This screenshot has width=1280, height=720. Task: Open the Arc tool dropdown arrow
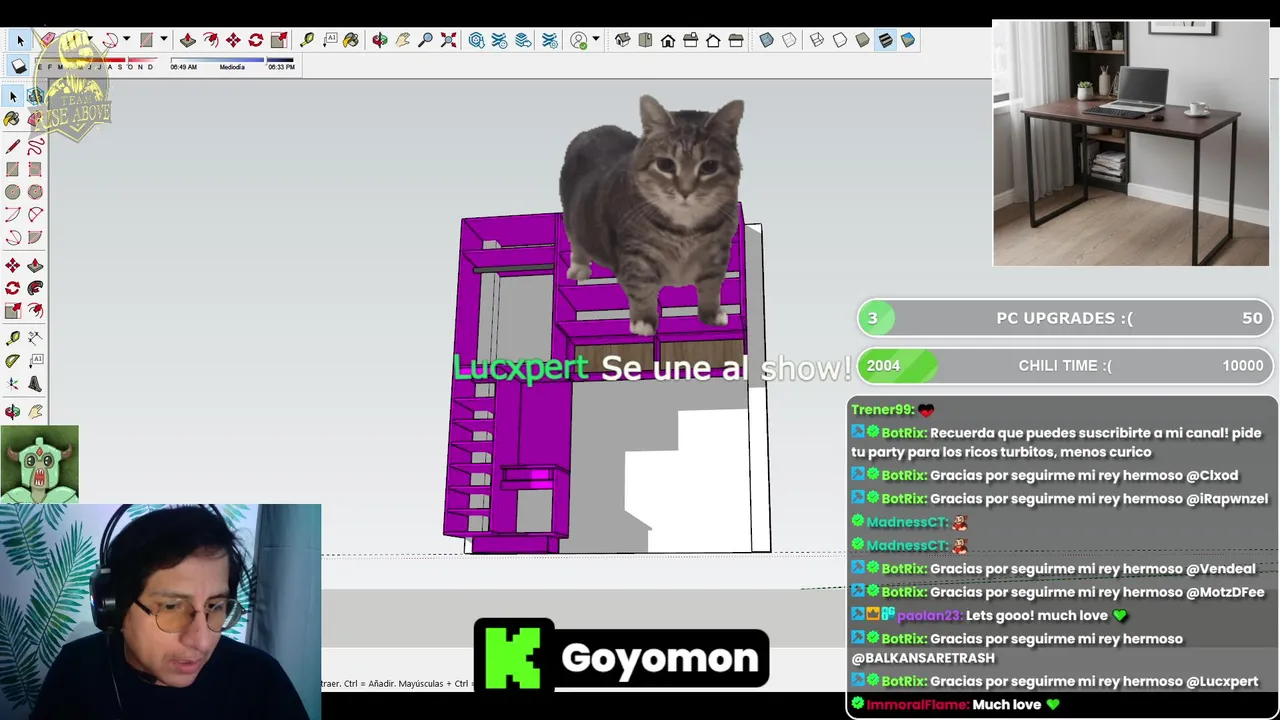pos(126,40)
